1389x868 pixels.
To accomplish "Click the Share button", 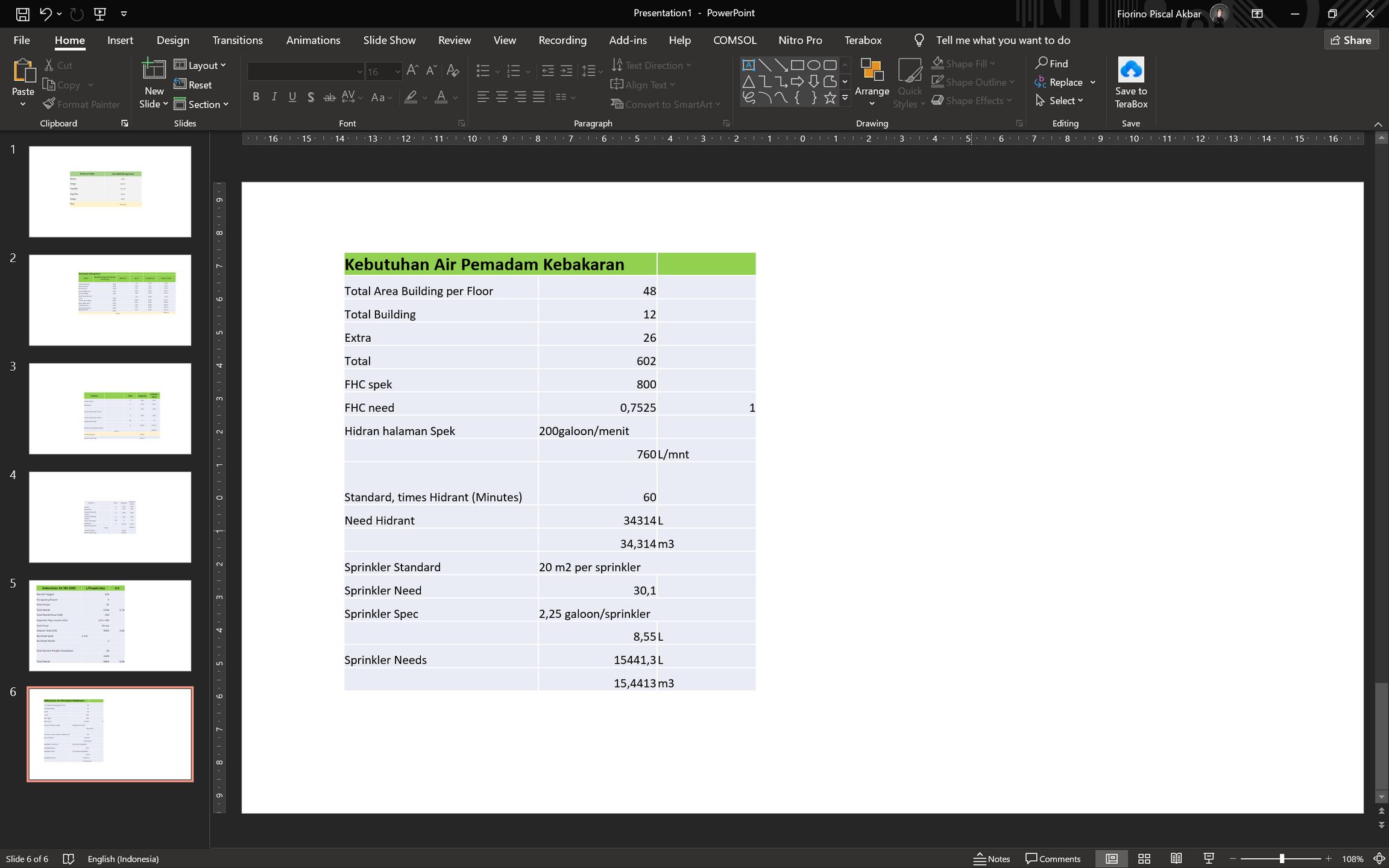I will click(1350, 40).
